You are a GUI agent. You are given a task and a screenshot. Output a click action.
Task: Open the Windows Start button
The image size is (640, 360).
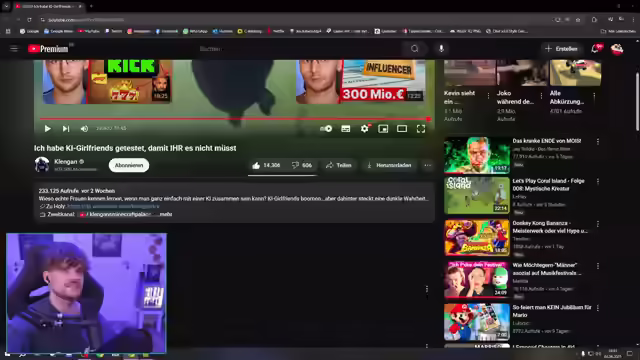(7, 354)
